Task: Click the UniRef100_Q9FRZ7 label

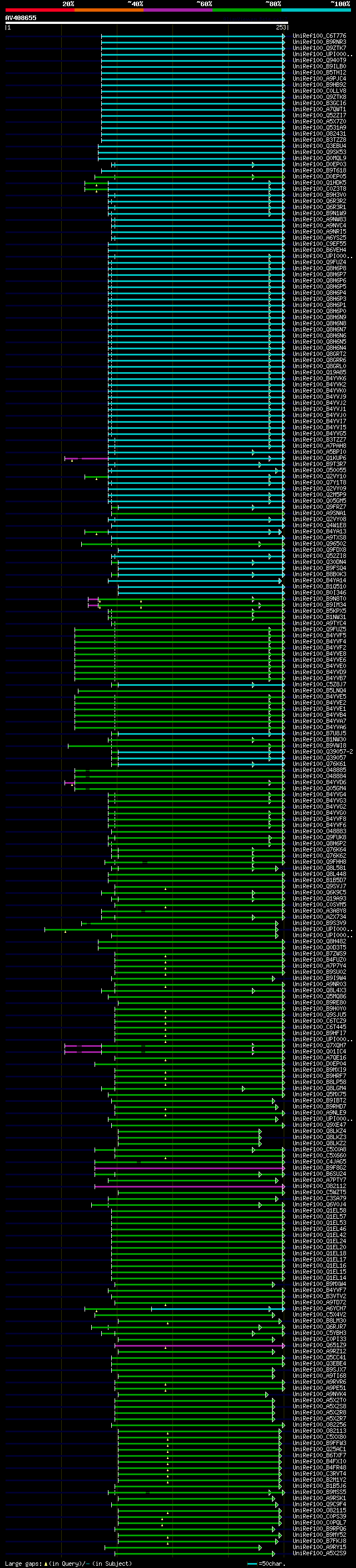Action: 319,506
